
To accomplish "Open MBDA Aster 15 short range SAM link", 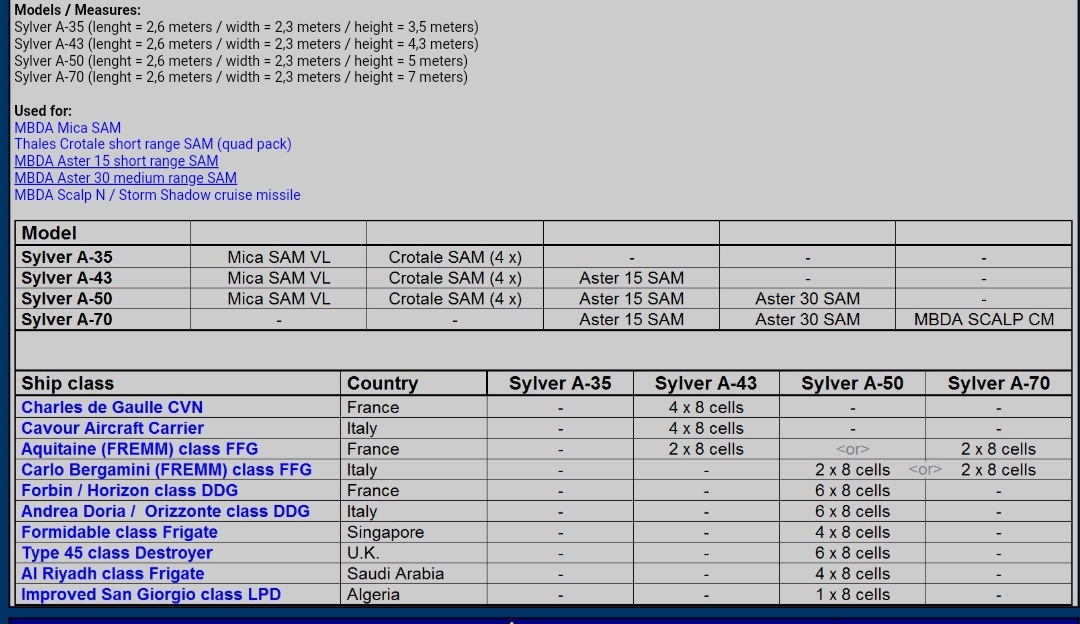I will tap(116, 161).
